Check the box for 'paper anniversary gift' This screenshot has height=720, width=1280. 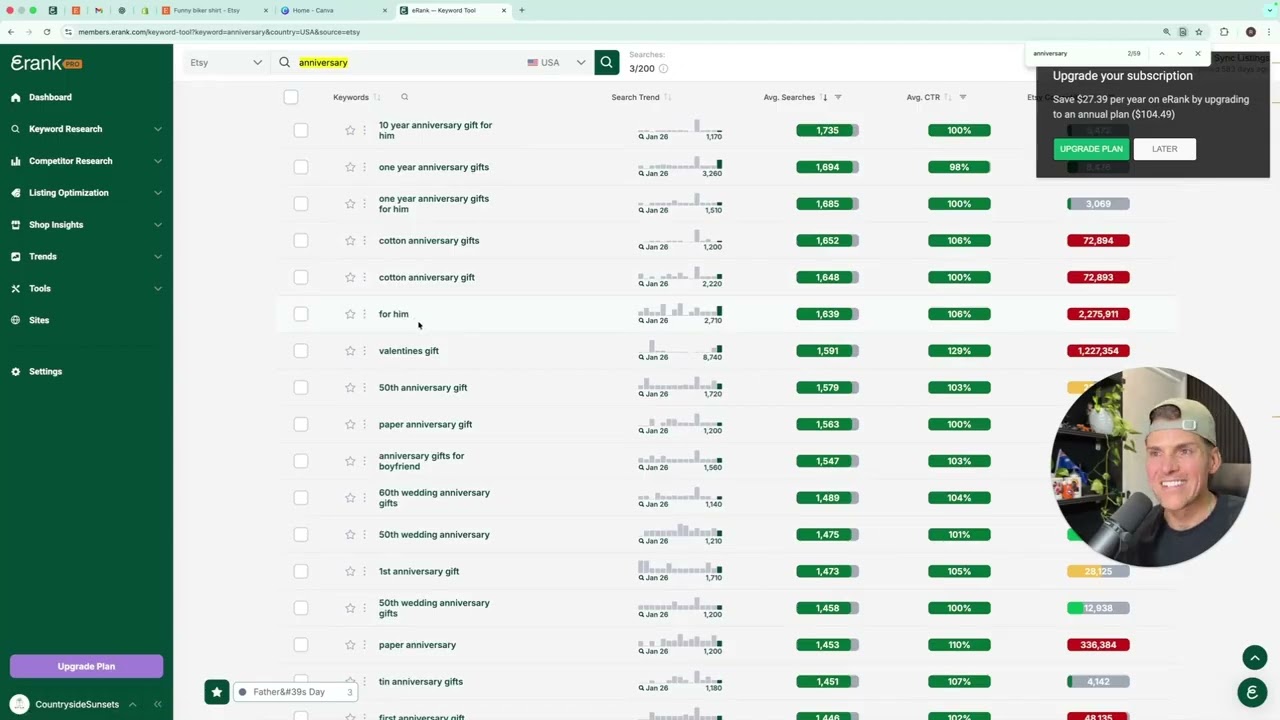click(301, 424)
